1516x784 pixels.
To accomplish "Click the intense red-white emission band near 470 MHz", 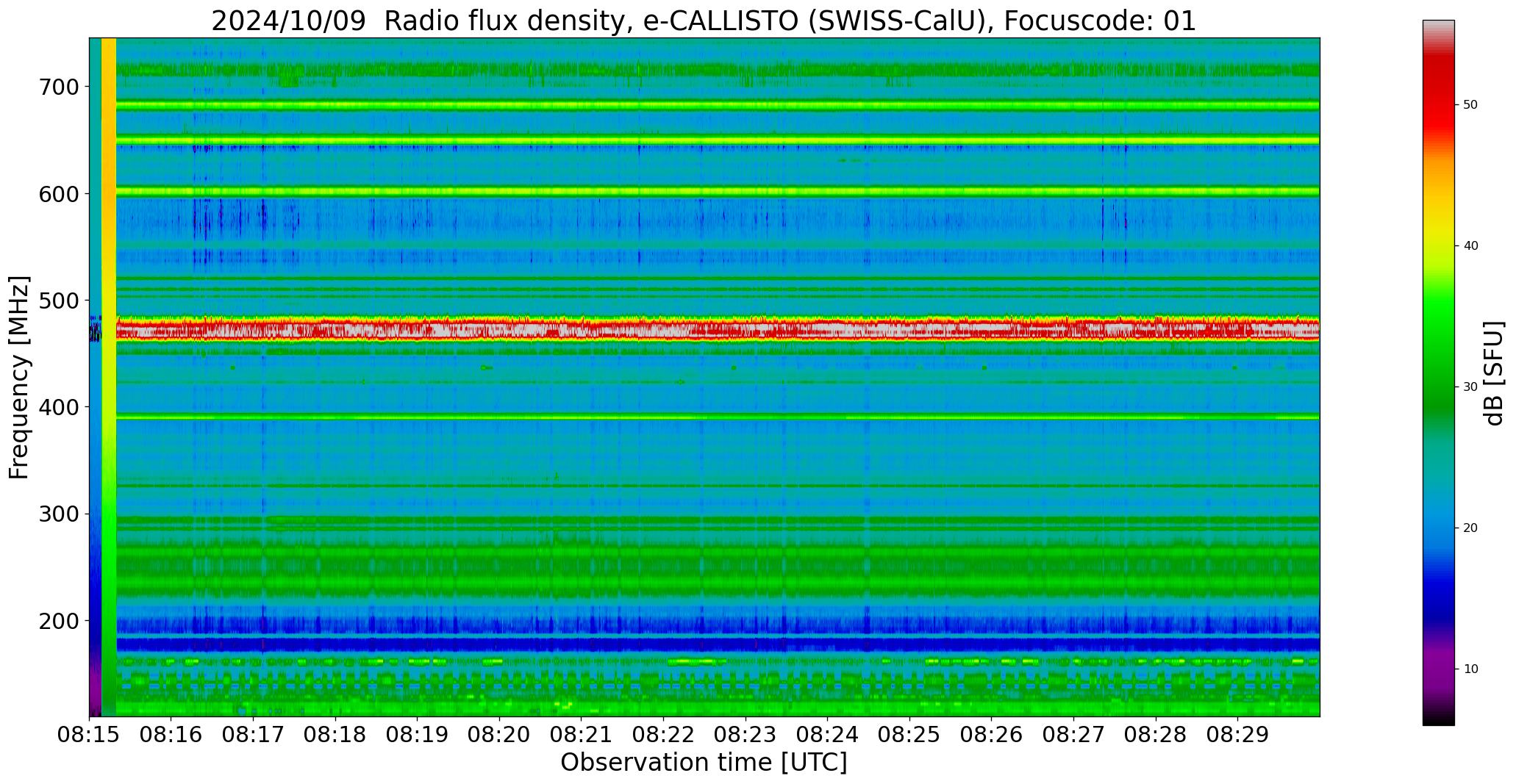I will (718, 329).
